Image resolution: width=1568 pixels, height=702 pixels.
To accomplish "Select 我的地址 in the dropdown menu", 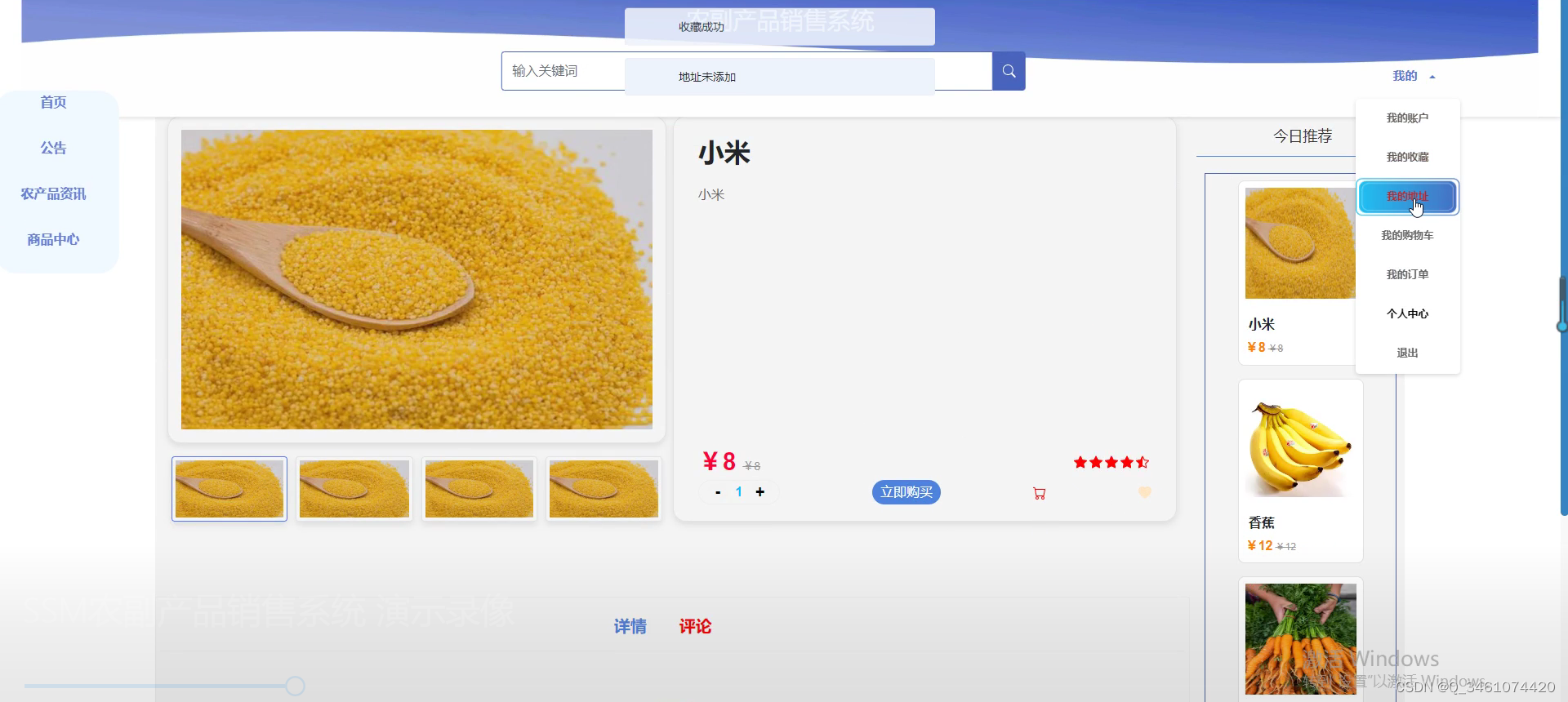I will 1407,197.
